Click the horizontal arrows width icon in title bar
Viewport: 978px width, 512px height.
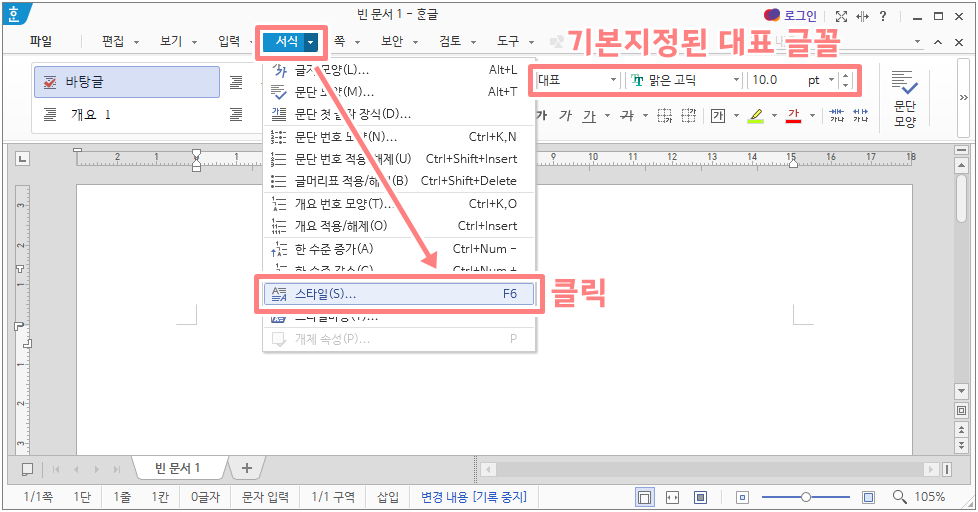pos(863,17)
